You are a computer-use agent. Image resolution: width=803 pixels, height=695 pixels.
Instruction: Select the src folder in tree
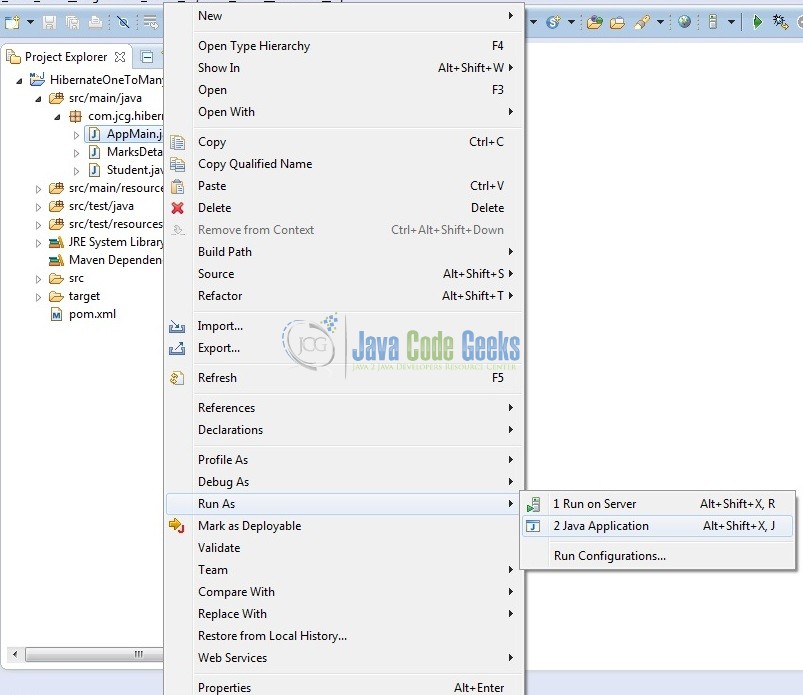(x=76, y=278)
